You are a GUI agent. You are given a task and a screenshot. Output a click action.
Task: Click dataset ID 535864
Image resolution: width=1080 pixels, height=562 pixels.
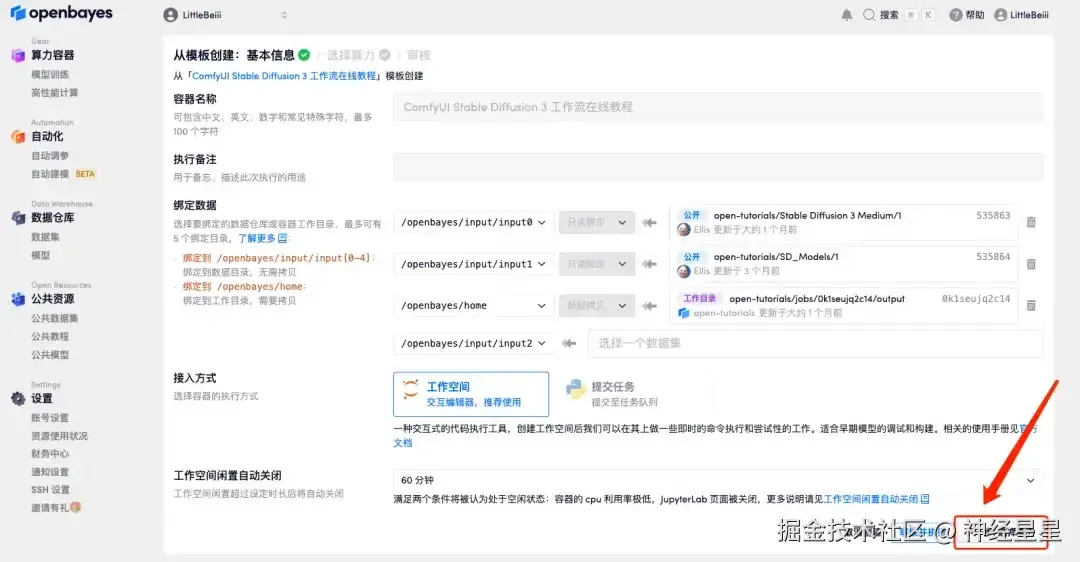[993, 256]
